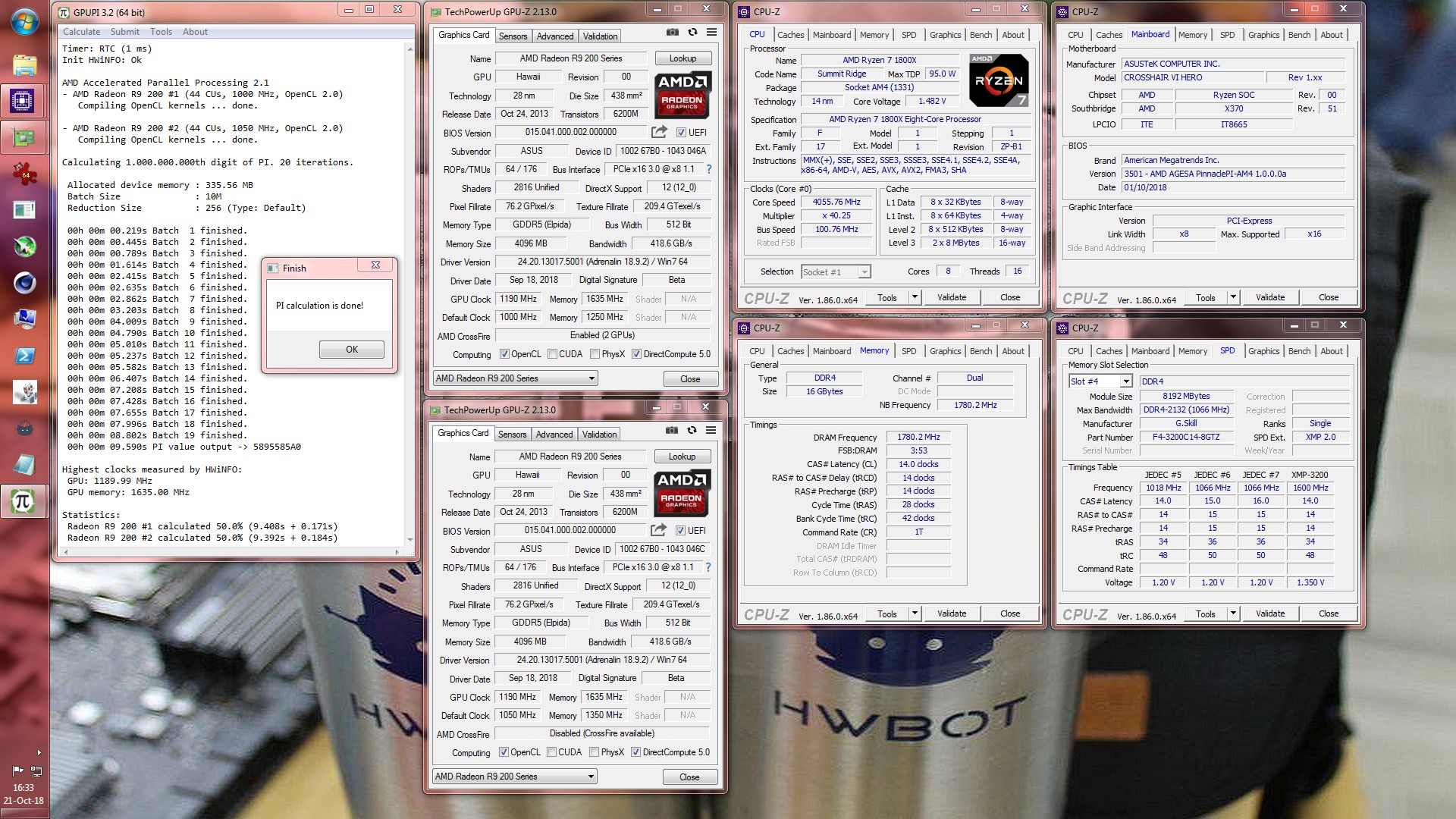Click Validate in CPU-Z Memory window
1456x819 pixels.
(951, 613)
